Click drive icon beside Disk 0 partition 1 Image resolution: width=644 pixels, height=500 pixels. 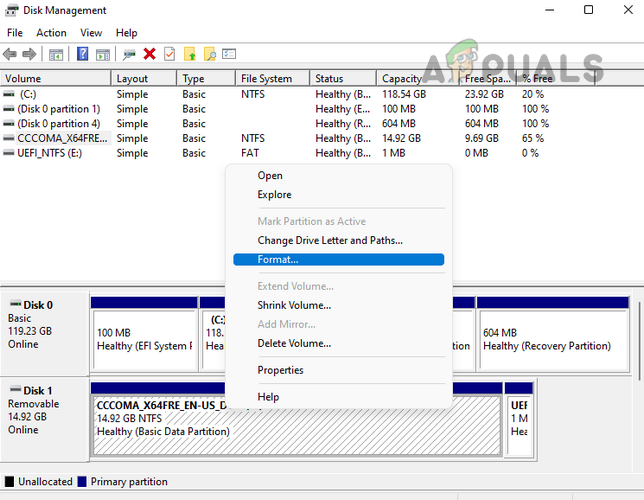[9, 109]
